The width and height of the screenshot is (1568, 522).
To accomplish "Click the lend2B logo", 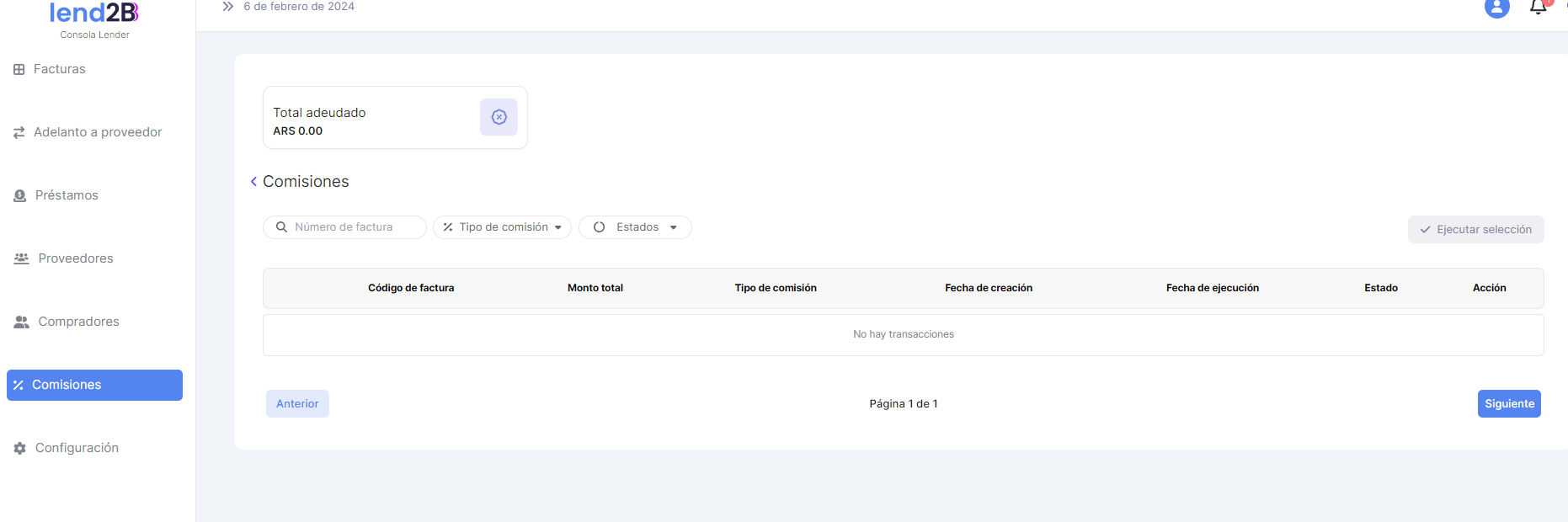I will point(93,13).
